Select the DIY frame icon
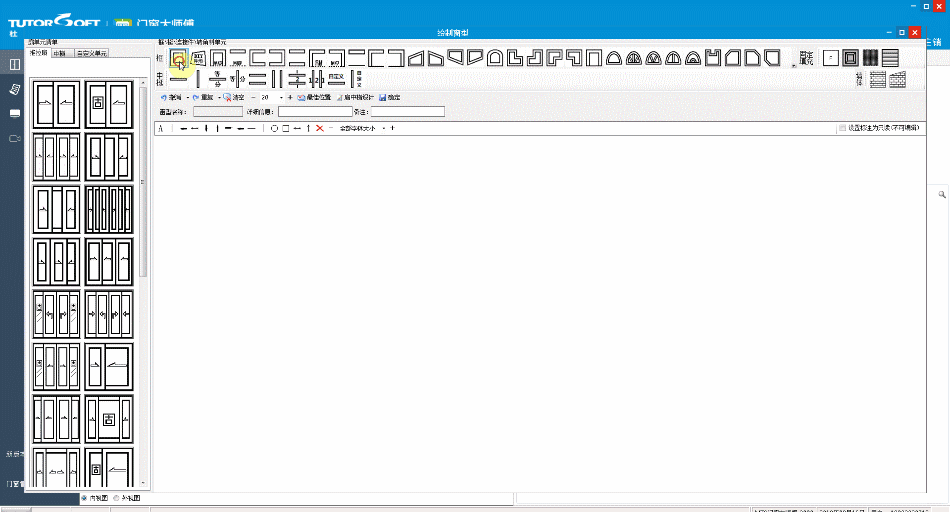The width and height of the screenshot is (950, 512). 199,58
